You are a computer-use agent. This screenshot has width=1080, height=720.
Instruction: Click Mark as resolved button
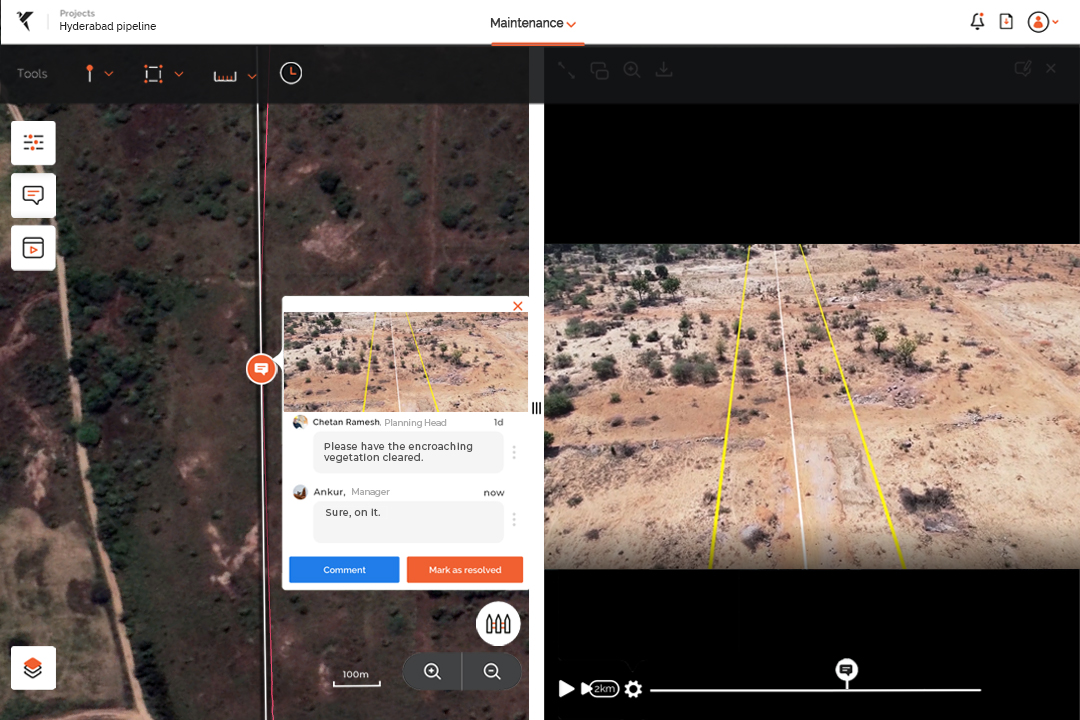pos(465,570)
